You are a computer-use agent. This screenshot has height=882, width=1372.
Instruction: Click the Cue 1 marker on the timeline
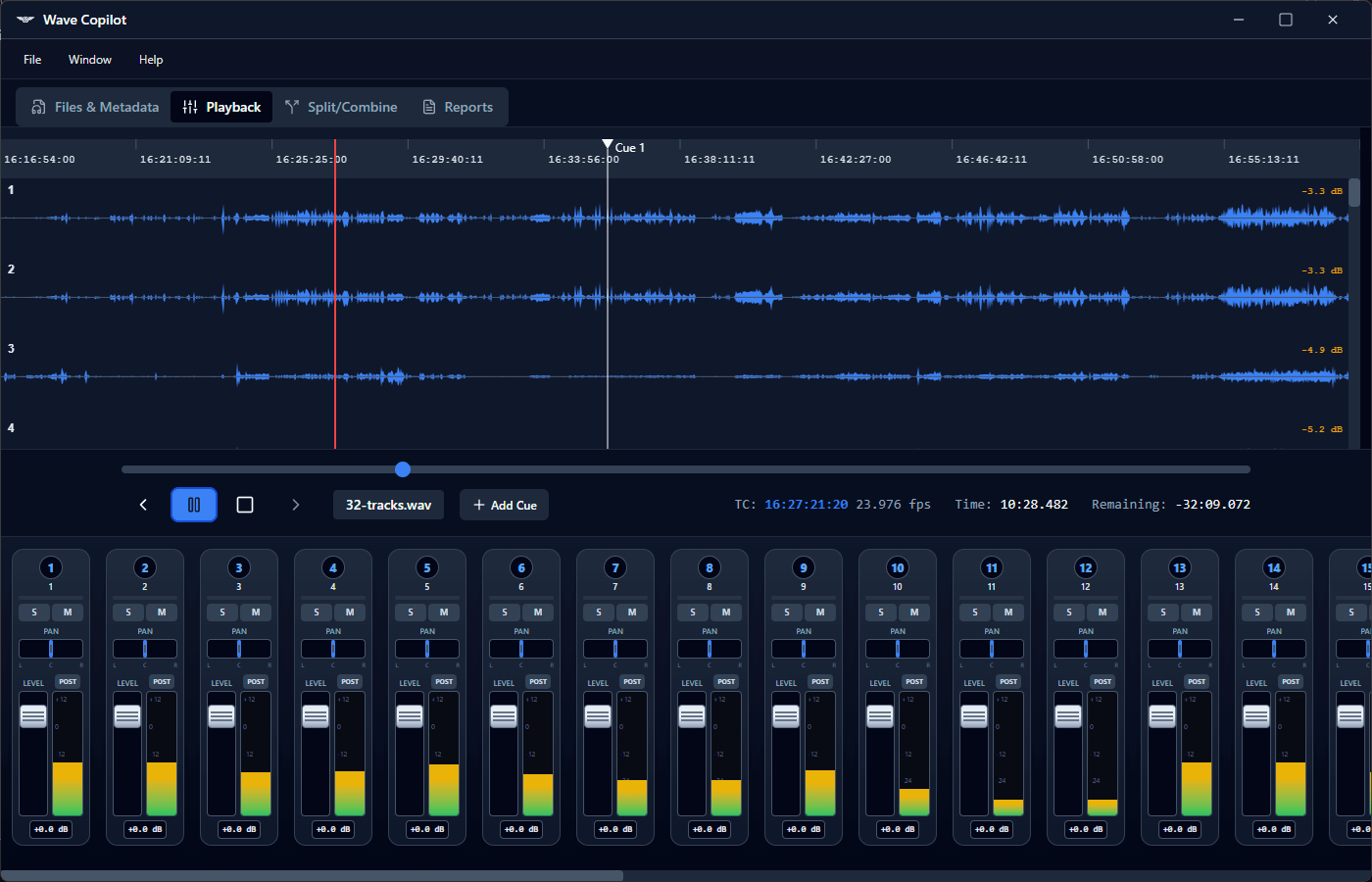608,146
